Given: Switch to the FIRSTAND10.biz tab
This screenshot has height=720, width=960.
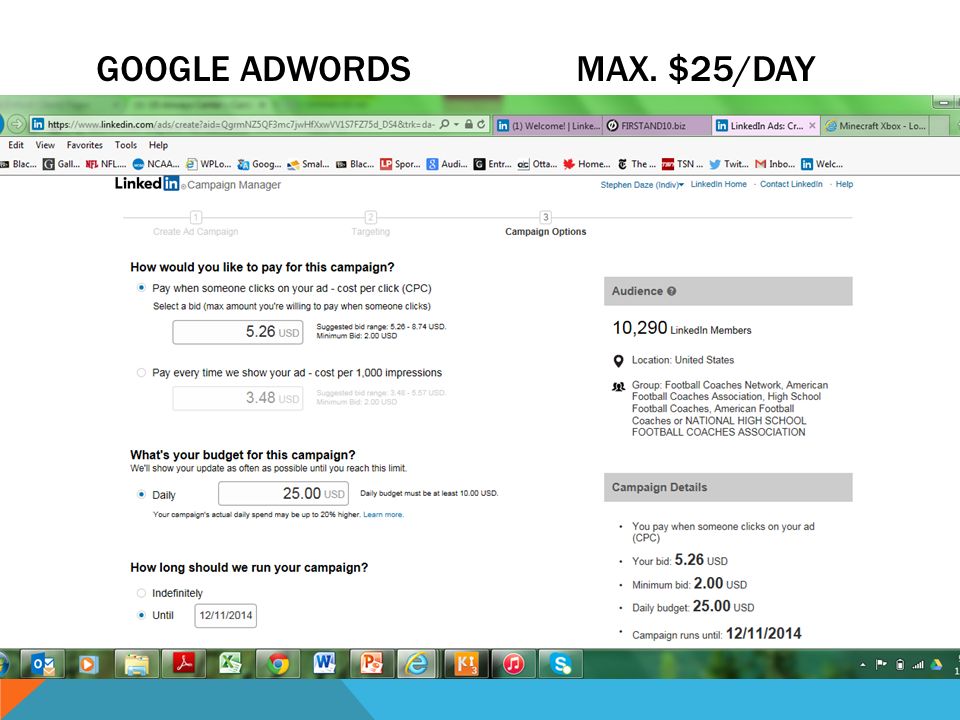Looking at the screenshot, I should (656, 126).
